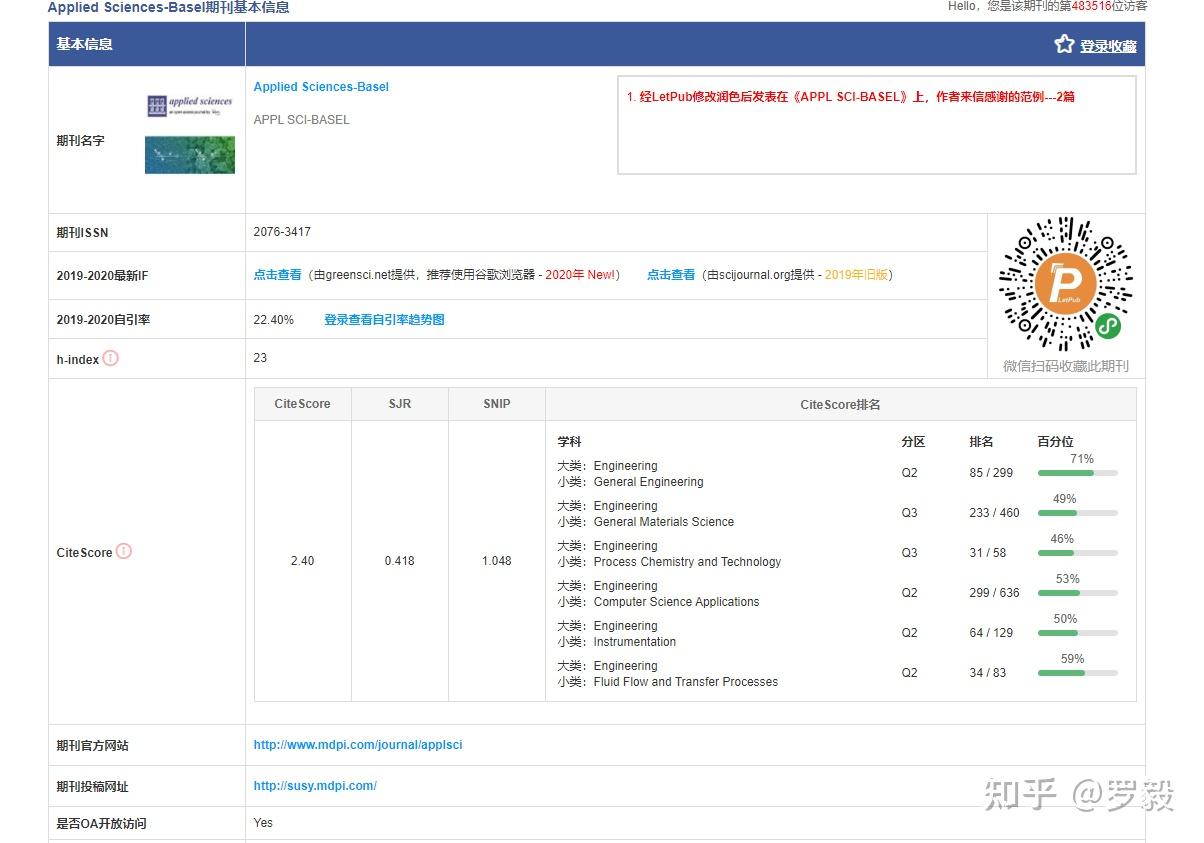The height and width of the screenshot is (843, 1204).
Task: Select the SJR value 0.418
Action: click(400, 561)
